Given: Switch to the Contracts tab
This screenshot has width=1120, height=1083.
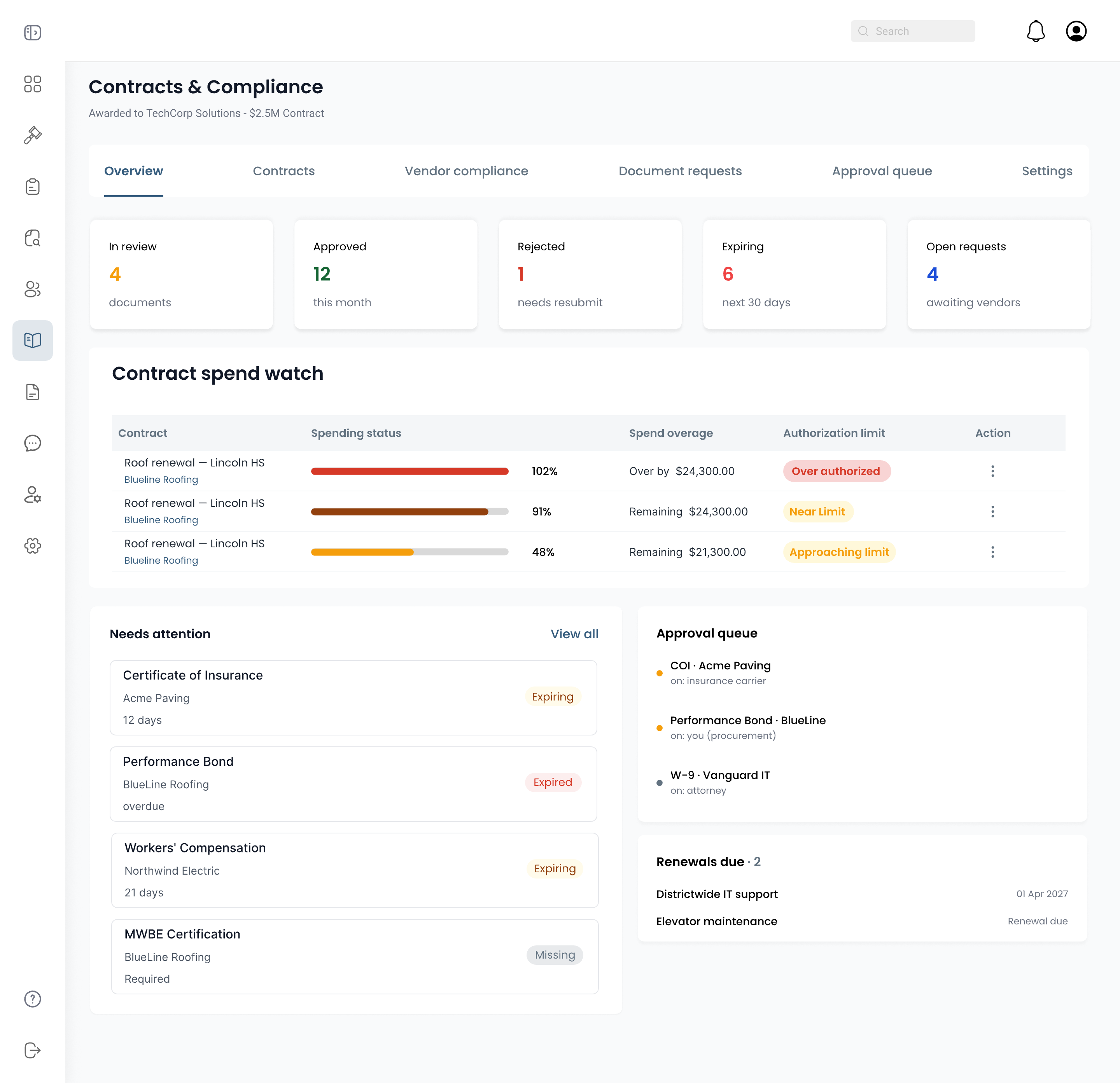Looking at the screenshot, I should (284, 171).
